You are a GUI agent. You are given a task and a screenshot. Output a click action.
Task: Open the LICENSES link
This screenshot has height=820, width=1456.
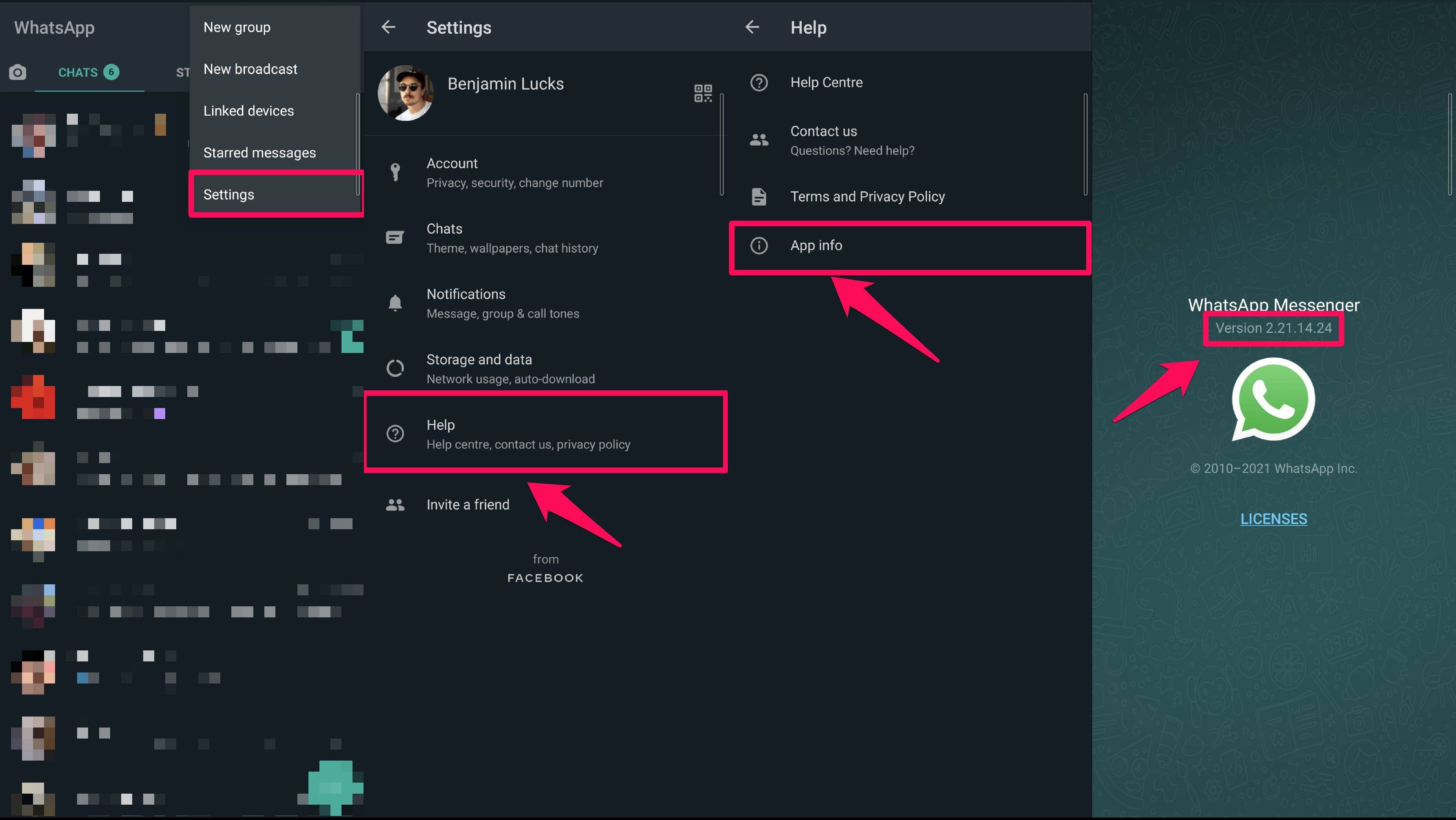tap(1273, 519)
